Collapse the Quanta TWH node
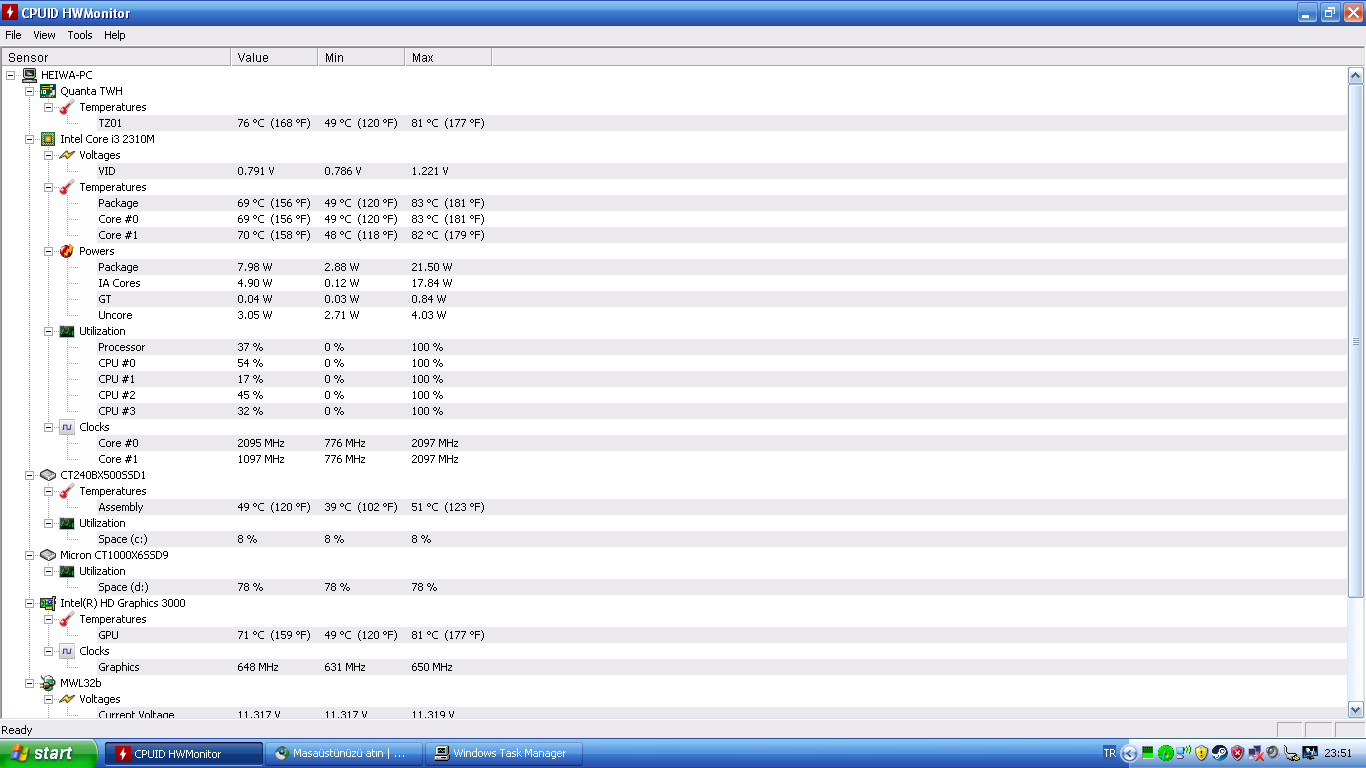The height and width of the screenshot is (768, 1366). [x=30, y=91]
